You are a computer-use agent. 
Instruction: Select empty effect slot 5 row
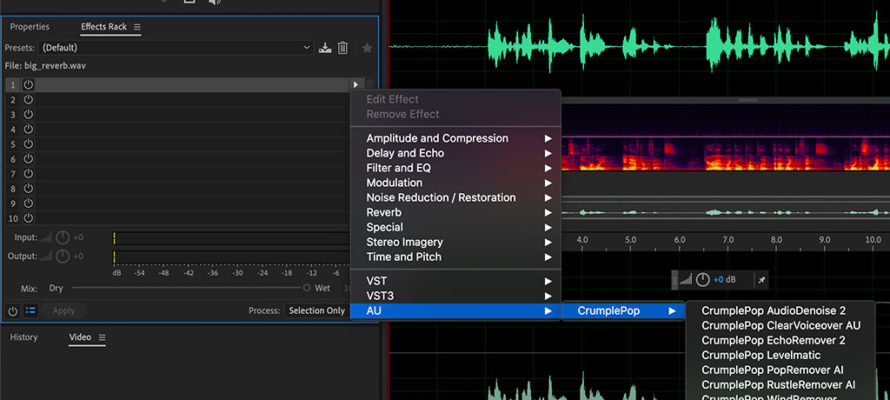193,144
